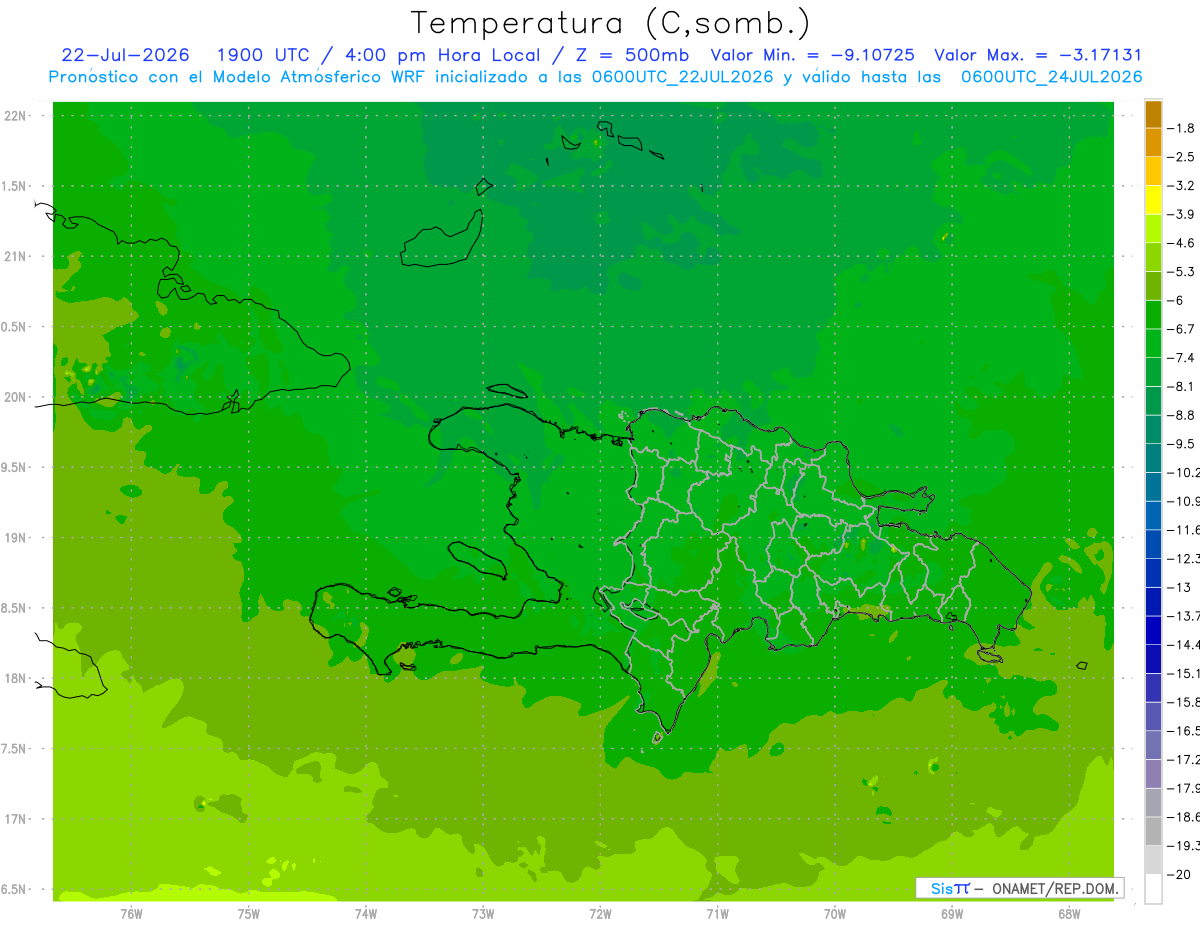Click the -3.9 value on the color scale
Screen dimensions: 1200x927
(1182, 214)
